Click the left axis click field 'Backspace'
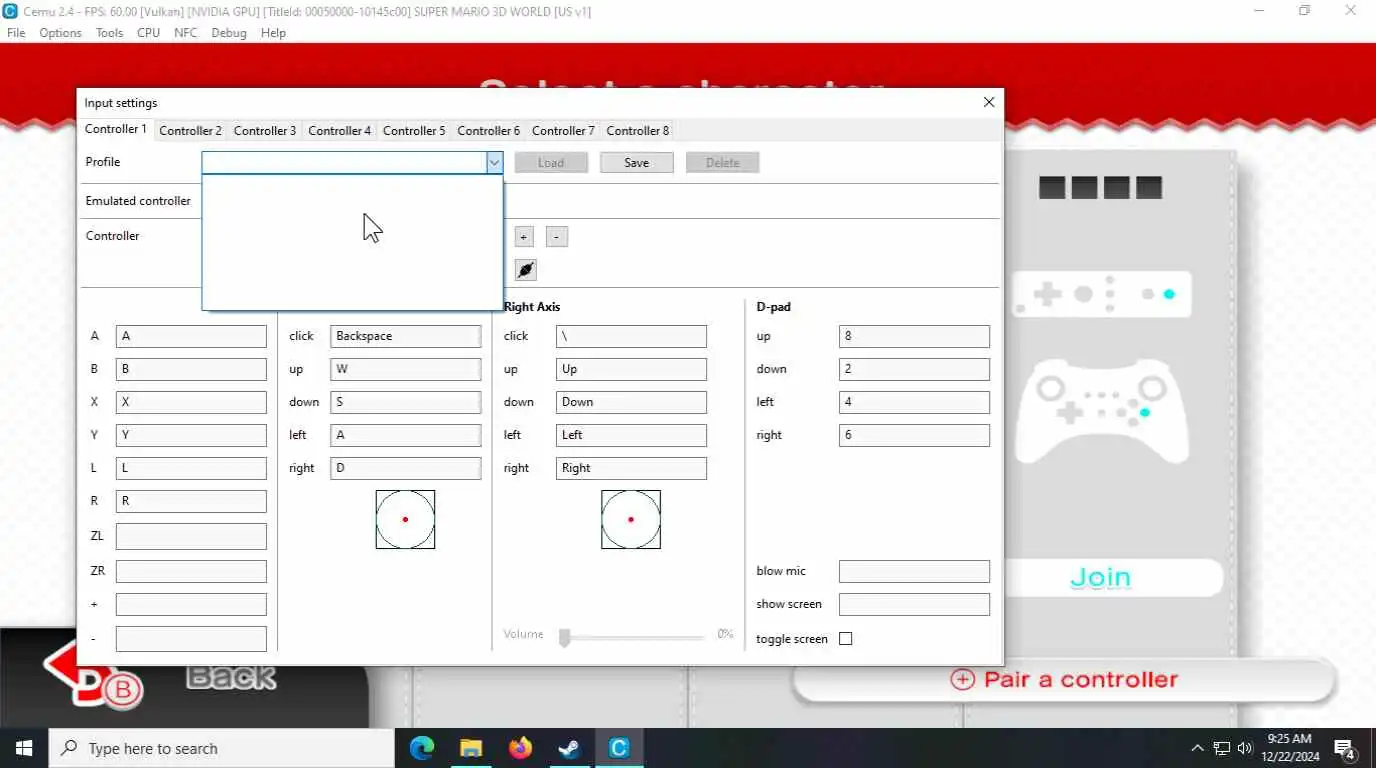Viewport: 1376px width, 768px height. click(406, 336)
